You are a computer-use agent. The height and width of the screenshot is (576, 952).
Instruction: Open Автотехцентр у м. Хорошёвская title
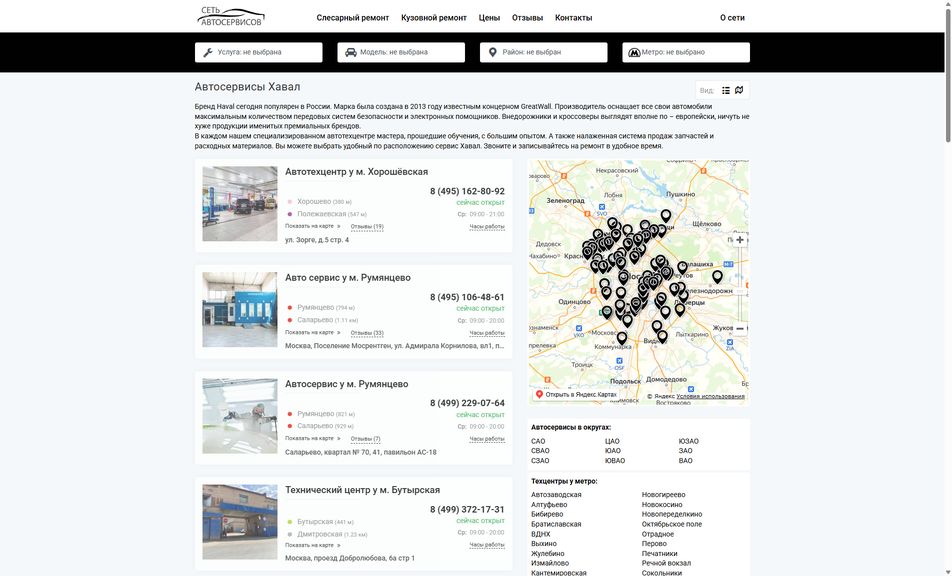(356, 172)
